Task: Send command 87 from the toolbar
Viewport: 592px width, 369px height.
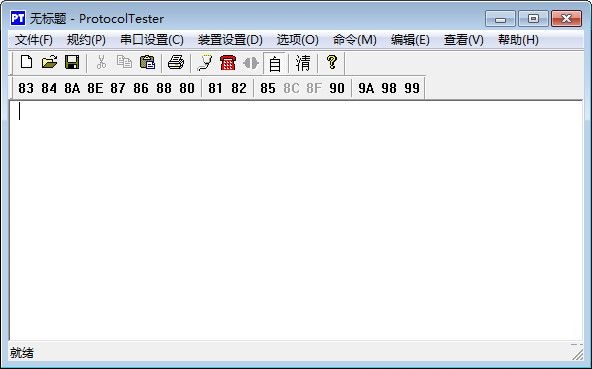Action: click(118, 88)
